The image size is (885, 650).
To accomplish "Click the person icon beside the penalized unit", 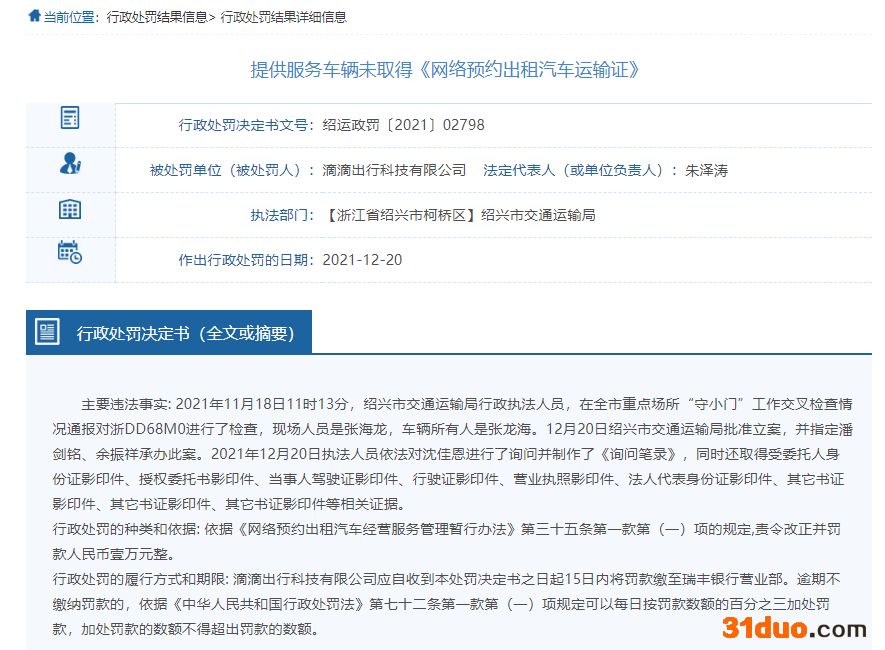I will point(70,163).
